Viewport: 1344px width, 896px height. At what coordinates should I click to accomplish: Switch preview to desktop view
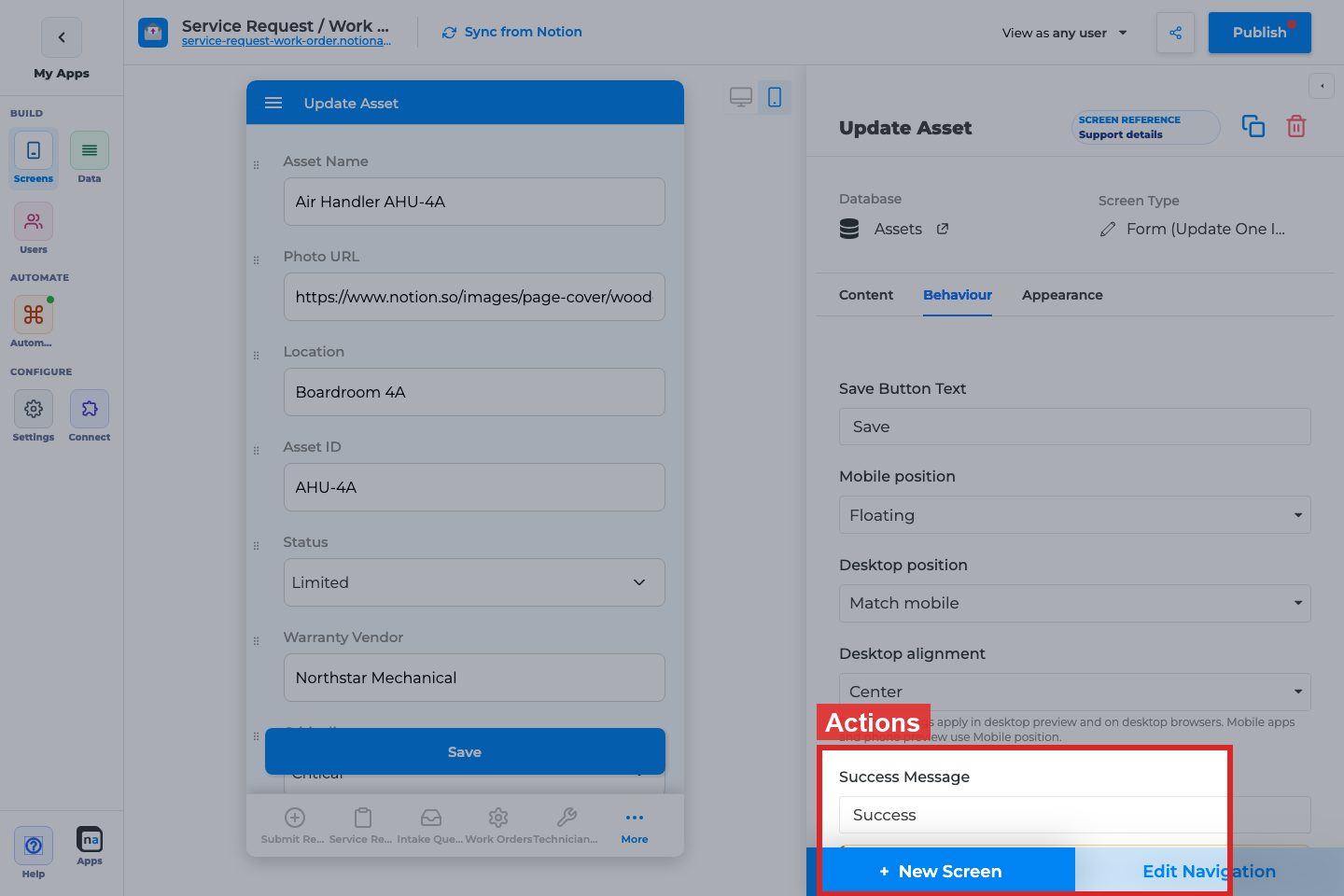(x=741, y=97)
